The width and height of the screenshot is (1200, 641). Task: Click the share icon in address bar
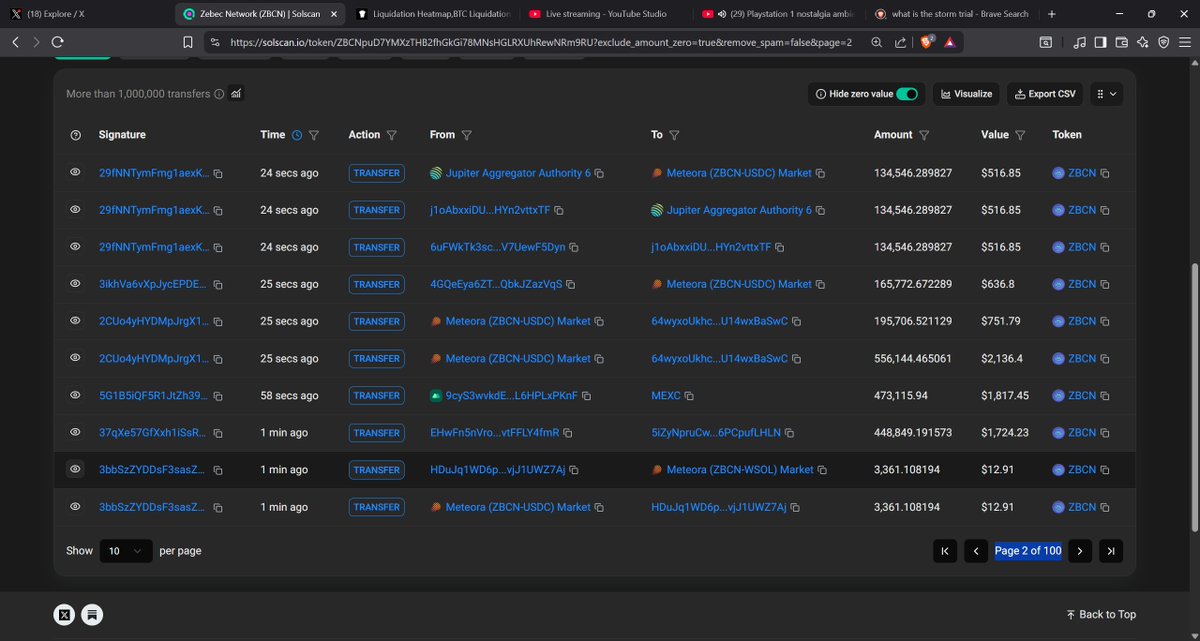point(900,43)
